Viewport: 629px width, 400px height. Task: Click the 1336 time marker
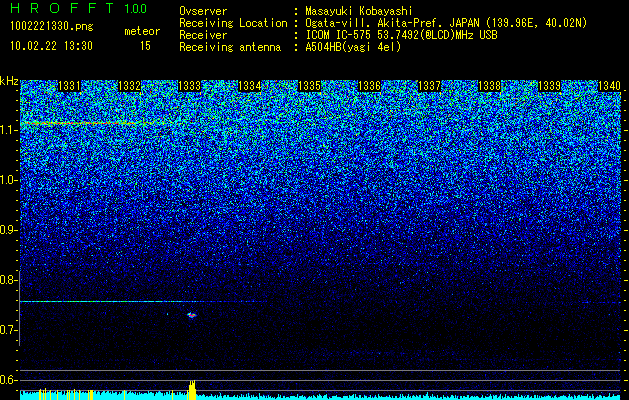click(x=369, y=86)
